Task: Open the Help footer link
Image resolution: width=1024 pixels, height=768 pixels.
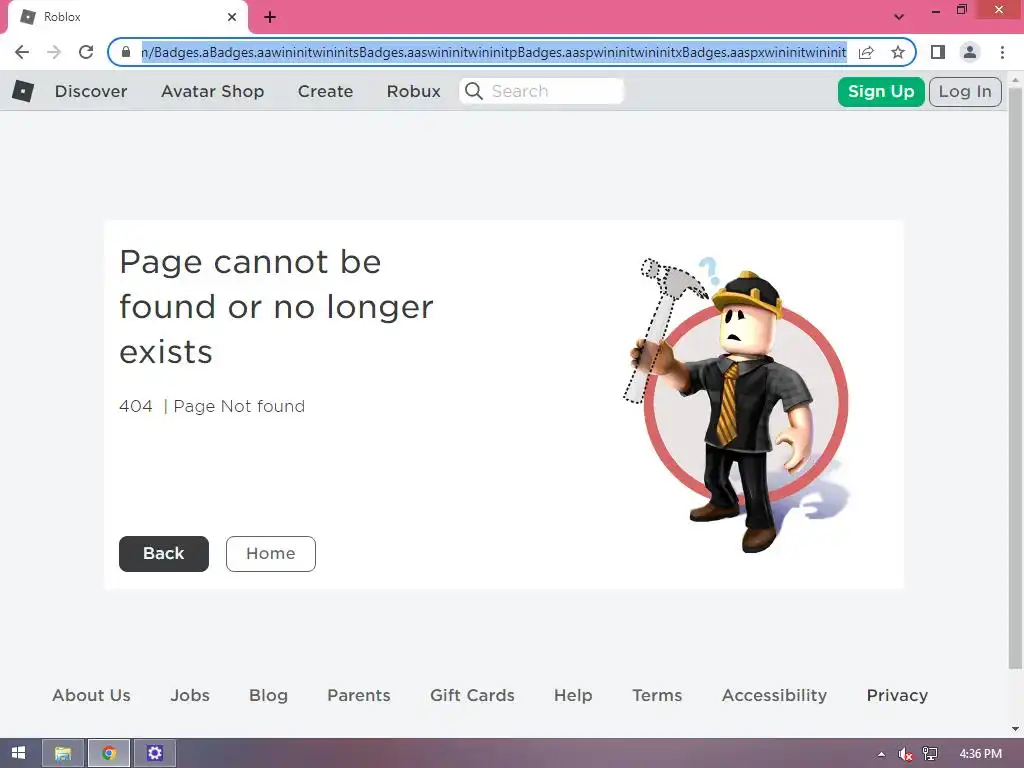Action: (x=573, y=696)
